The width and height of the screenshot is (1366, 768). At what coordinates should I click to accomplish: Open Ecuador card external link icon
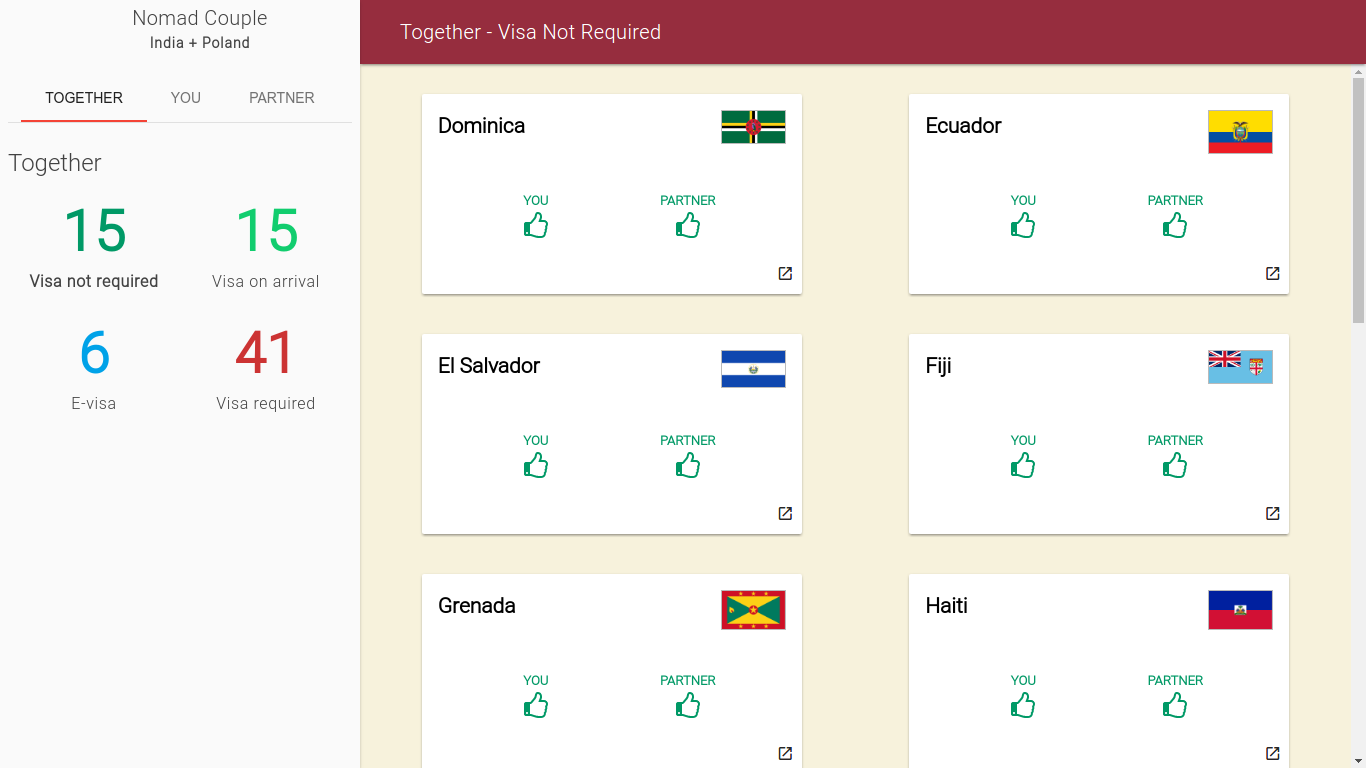(x=1272, y=273)
